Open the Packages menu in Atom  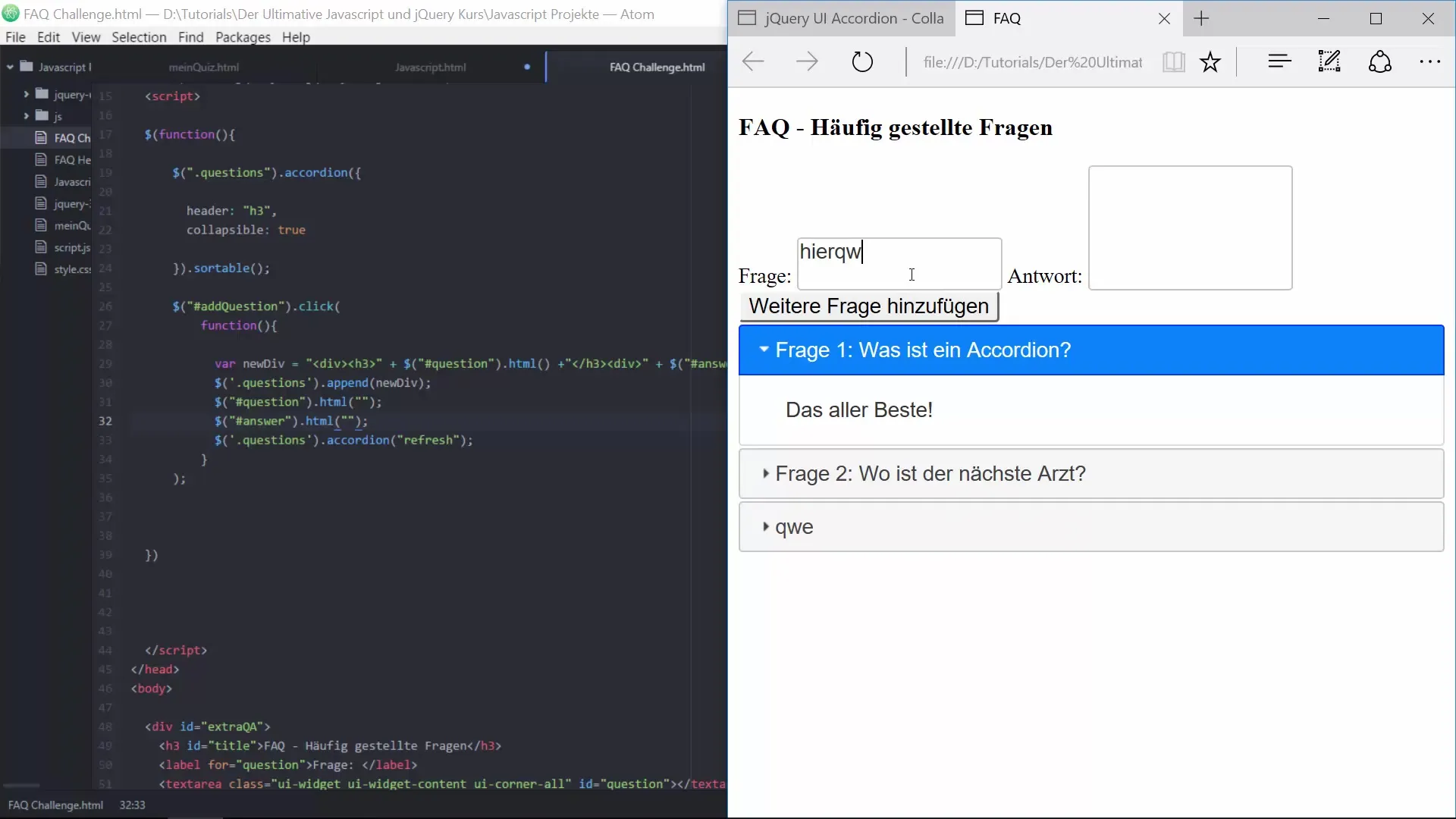pyautogui.click(x=243, y=37)
